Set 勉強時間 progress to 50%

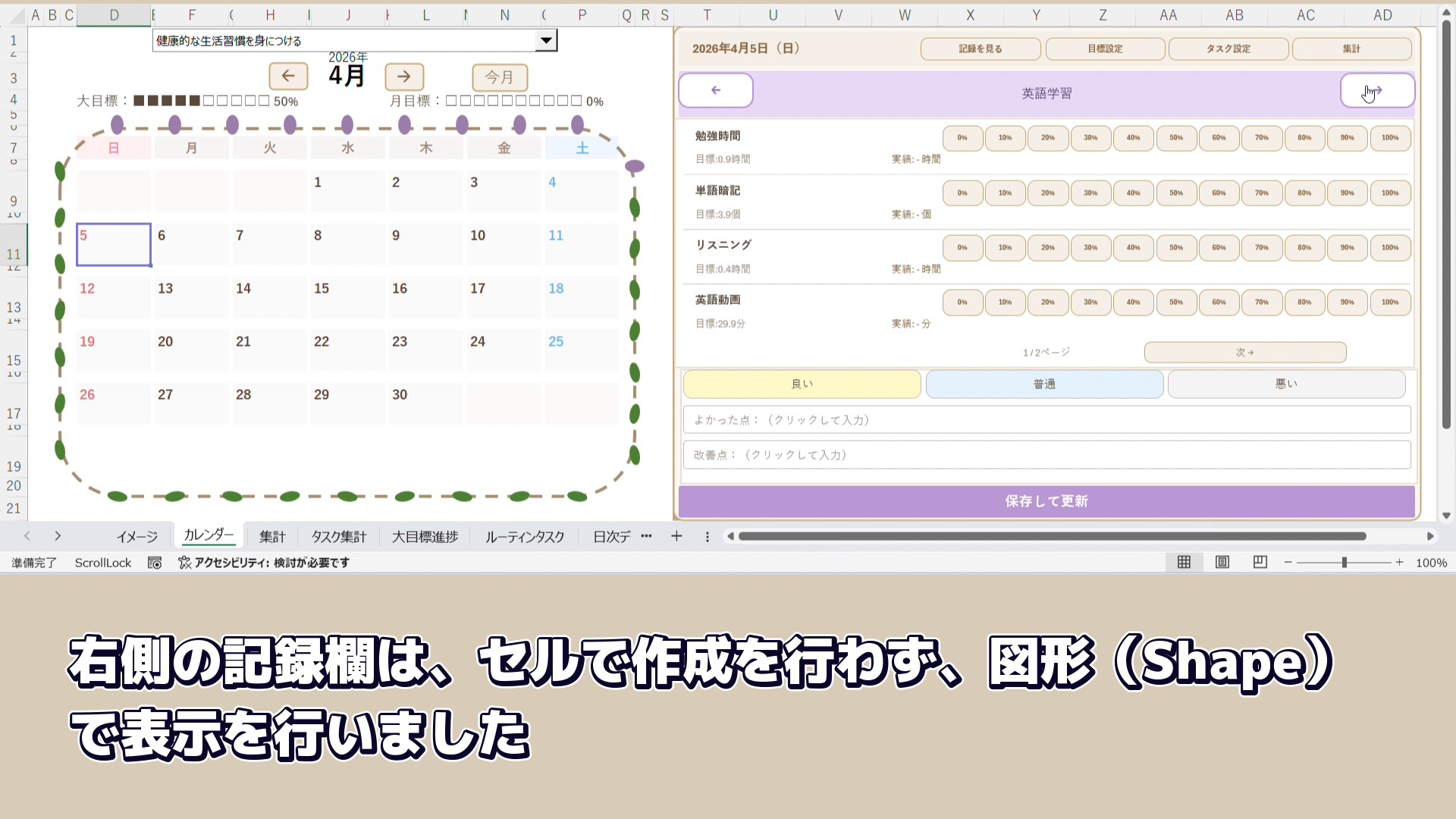(1175, 138)
